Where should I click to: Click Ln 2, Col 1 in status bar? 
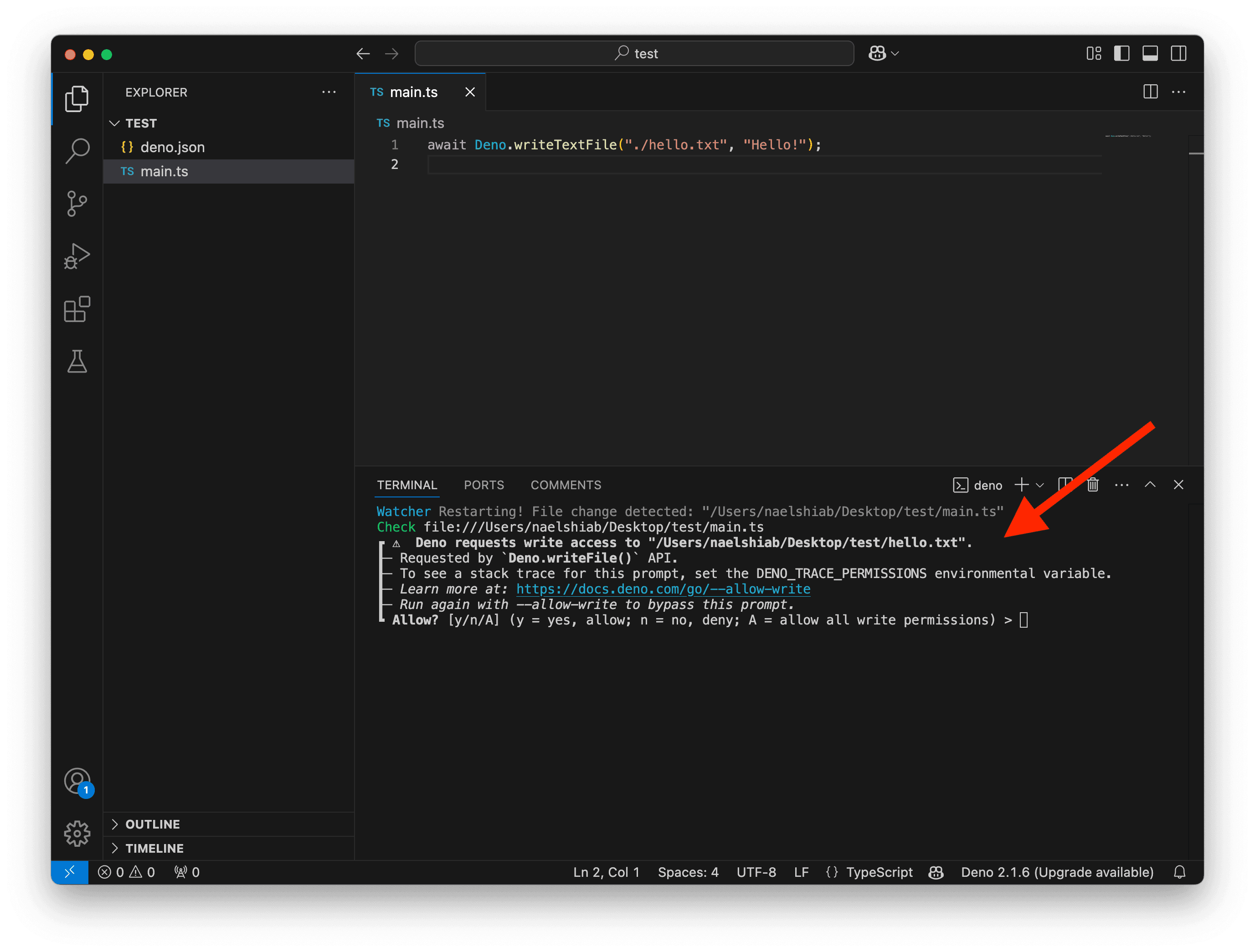click(606, 872)
